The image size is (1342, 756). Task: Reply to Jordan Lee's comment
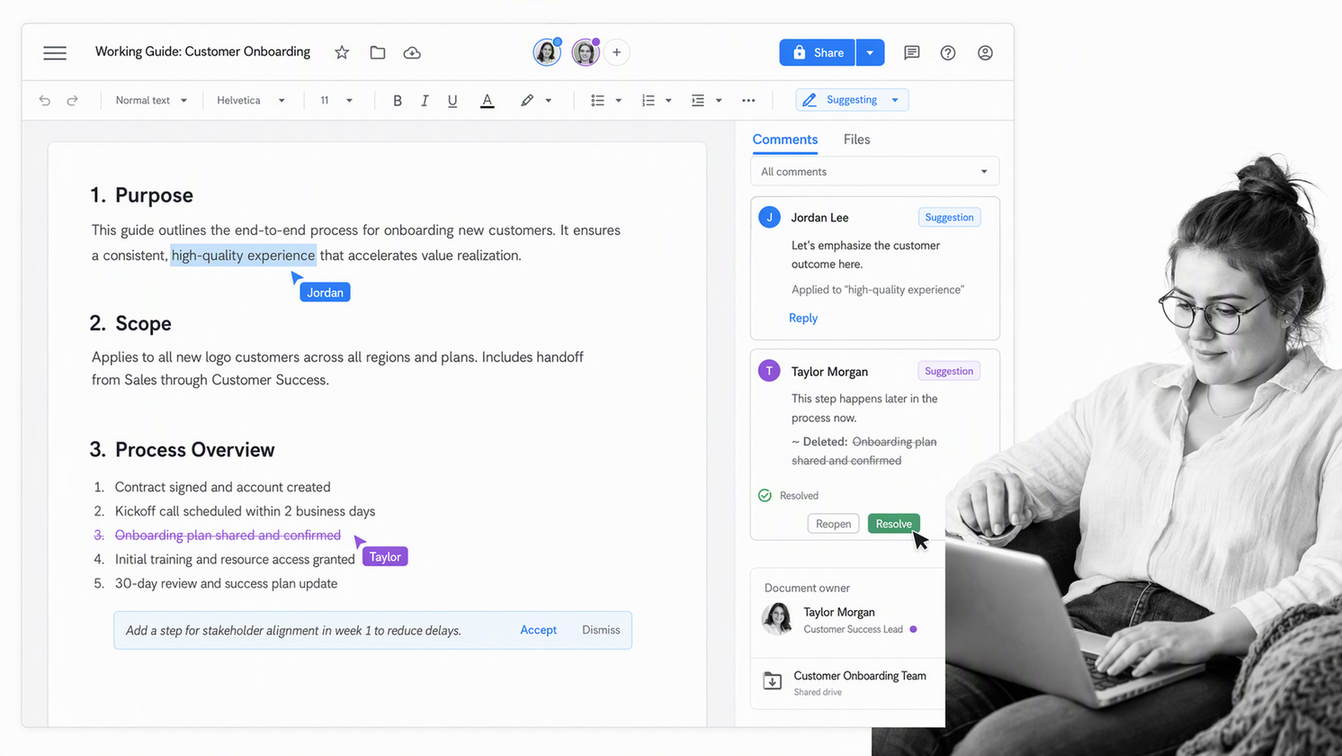point(803,318)
